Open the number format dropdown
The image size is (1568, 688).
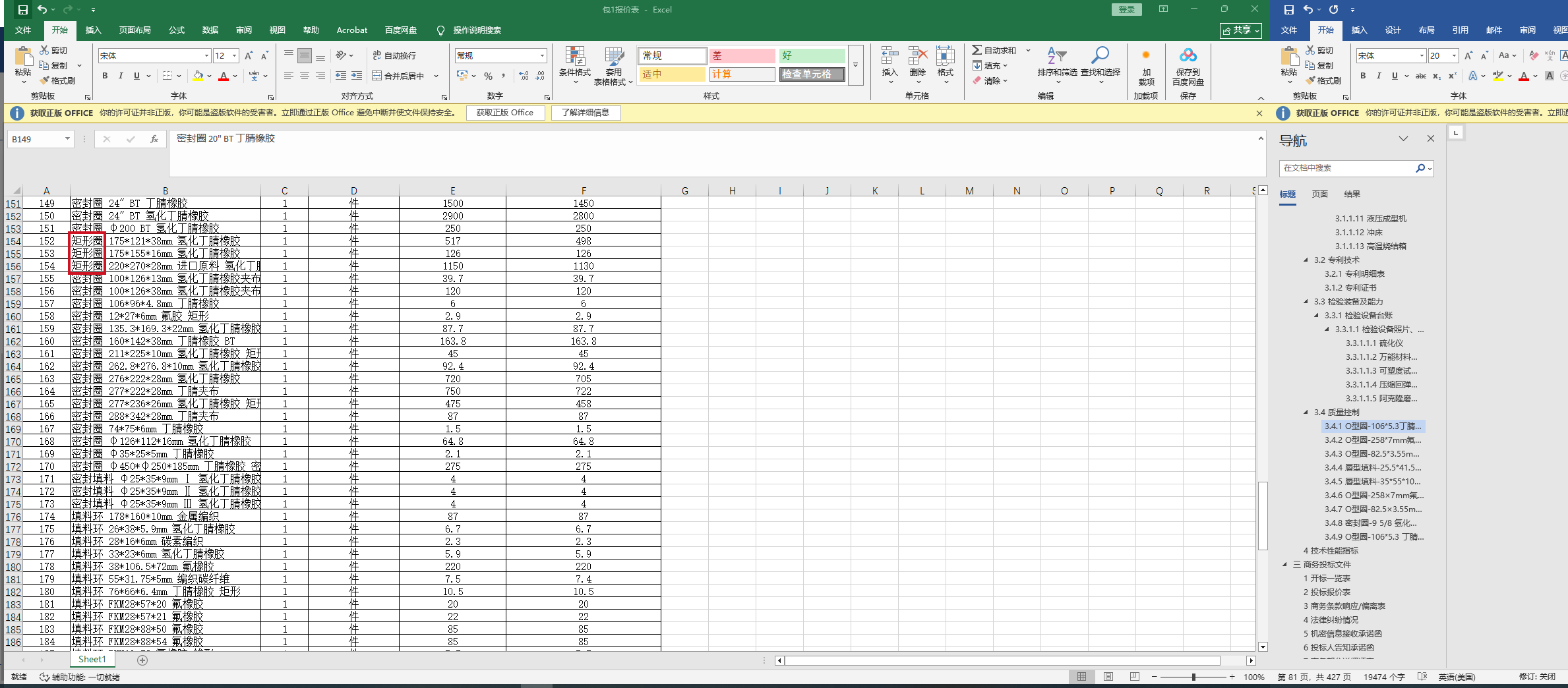point(542,56)
